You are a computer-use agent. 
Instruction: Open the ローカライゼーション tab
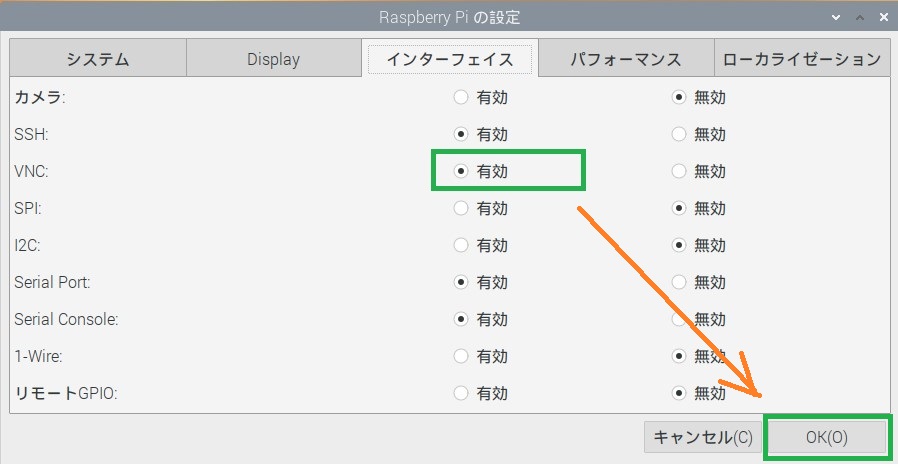point(802,59)
